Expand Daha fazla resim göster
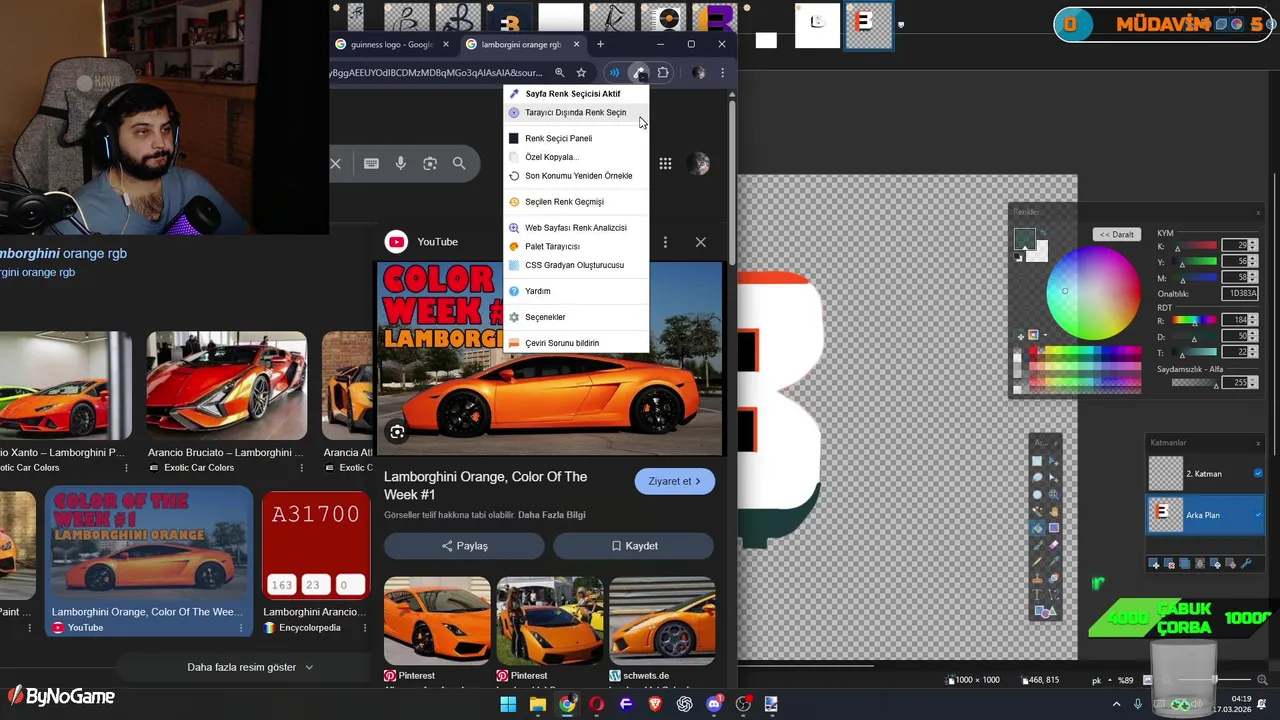Viewport: 1280px width, 720px height. (250, 667)
